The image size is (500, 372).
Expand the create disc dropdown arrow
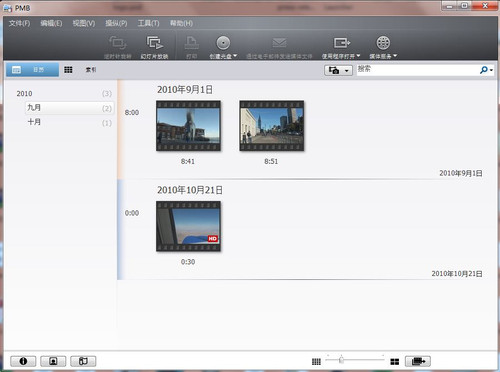(x=235, y=56)
